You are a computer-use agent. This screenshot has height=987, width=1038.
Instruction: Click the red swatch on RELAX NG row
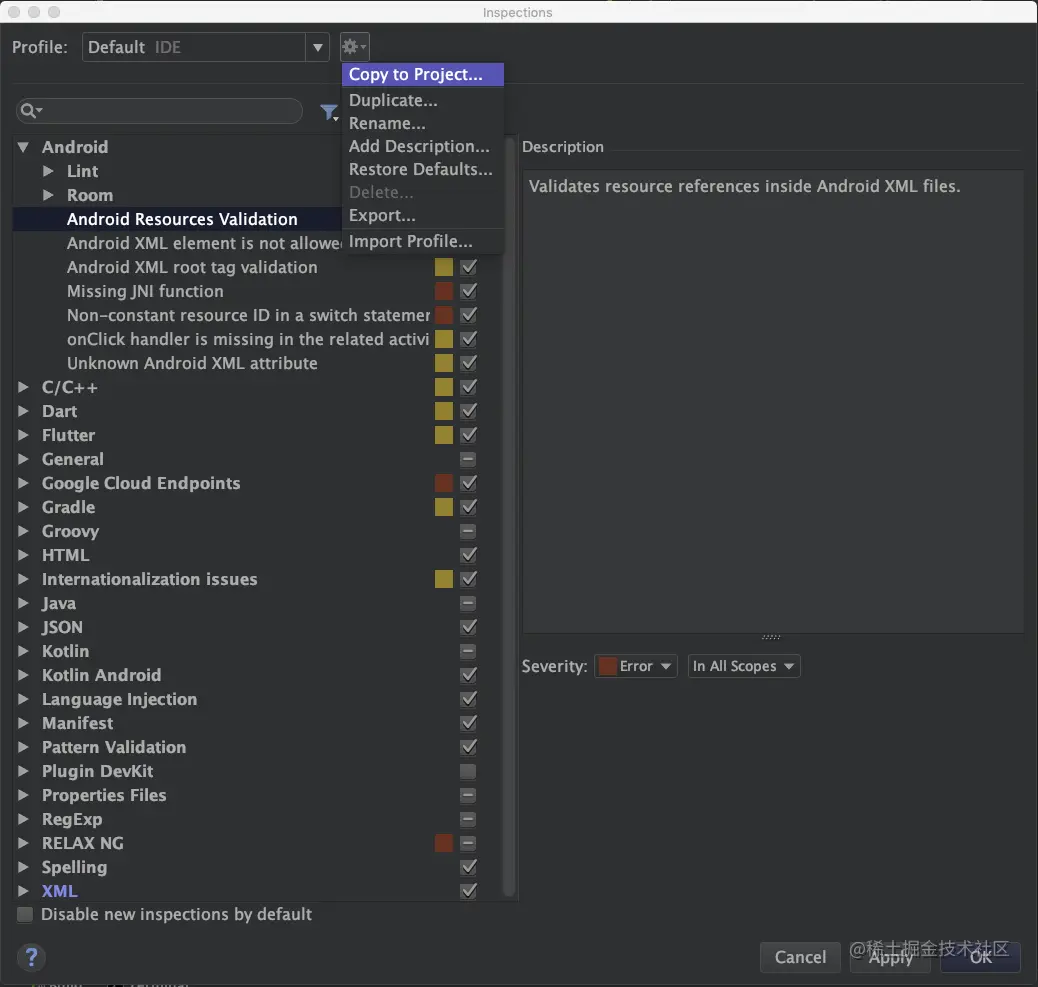(x=444, y=843)
